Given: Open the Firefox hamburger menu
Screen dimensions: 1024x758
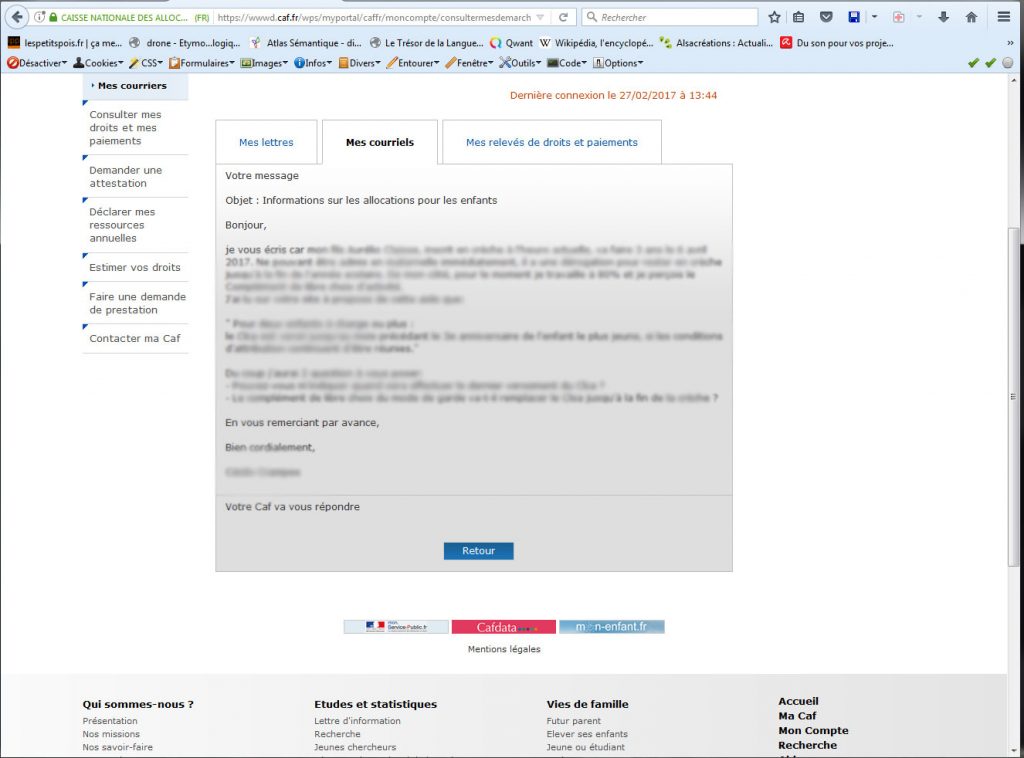Looking at the screenshot, I should (1004, 17).
